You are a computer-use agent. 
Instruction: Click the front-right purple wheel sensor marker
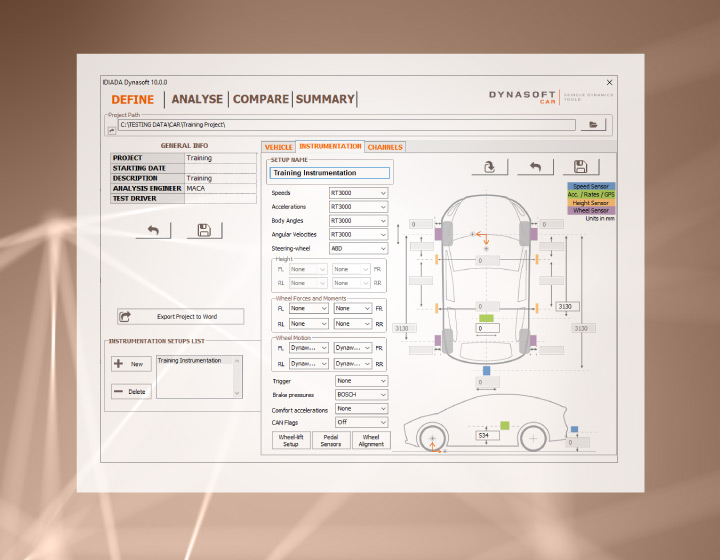click(x=534, y=234)
